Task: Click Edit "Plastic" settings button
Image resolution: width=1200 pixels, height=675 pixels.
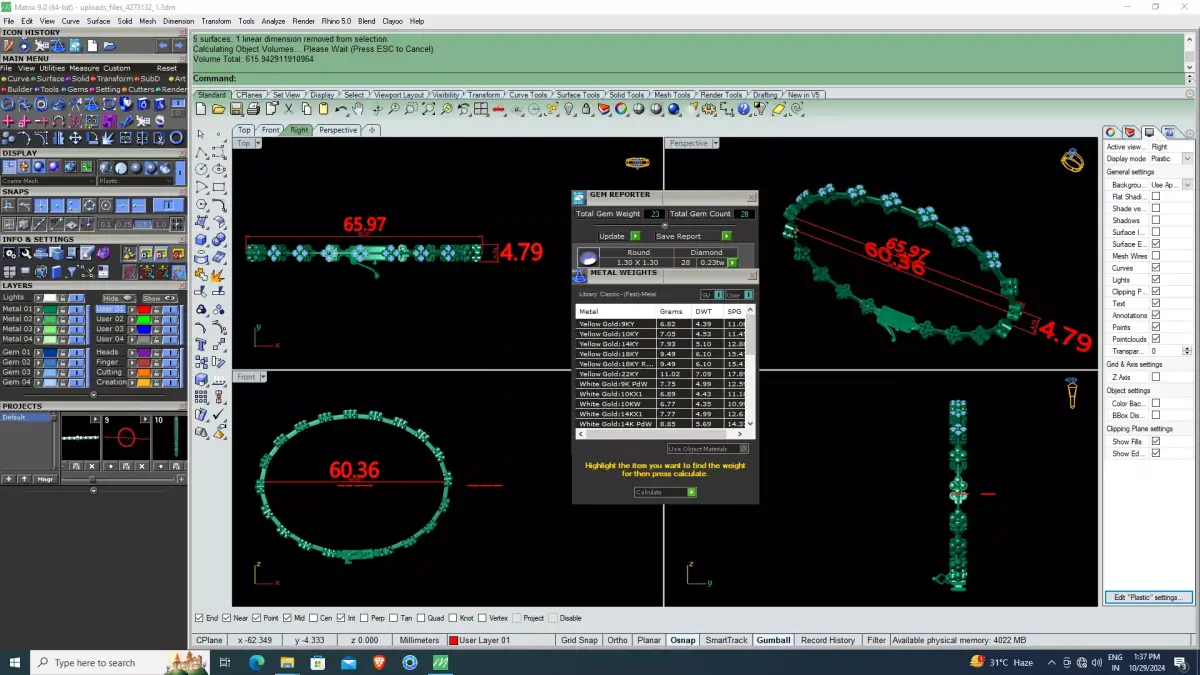Action: pos(1148,597)
